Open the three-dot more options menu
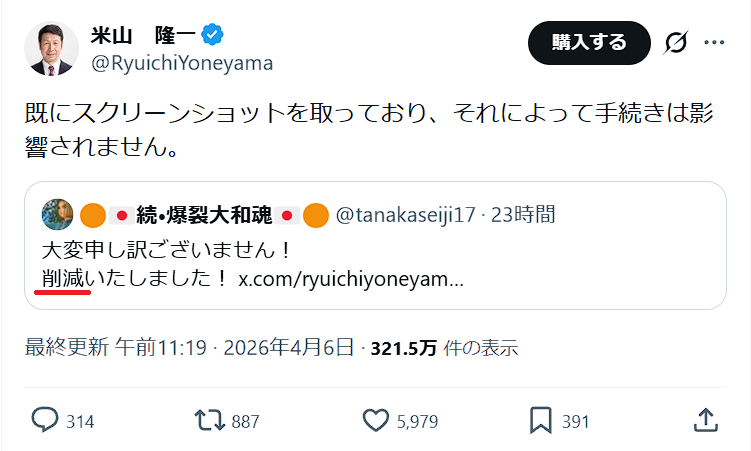 [x=714, y=43]
